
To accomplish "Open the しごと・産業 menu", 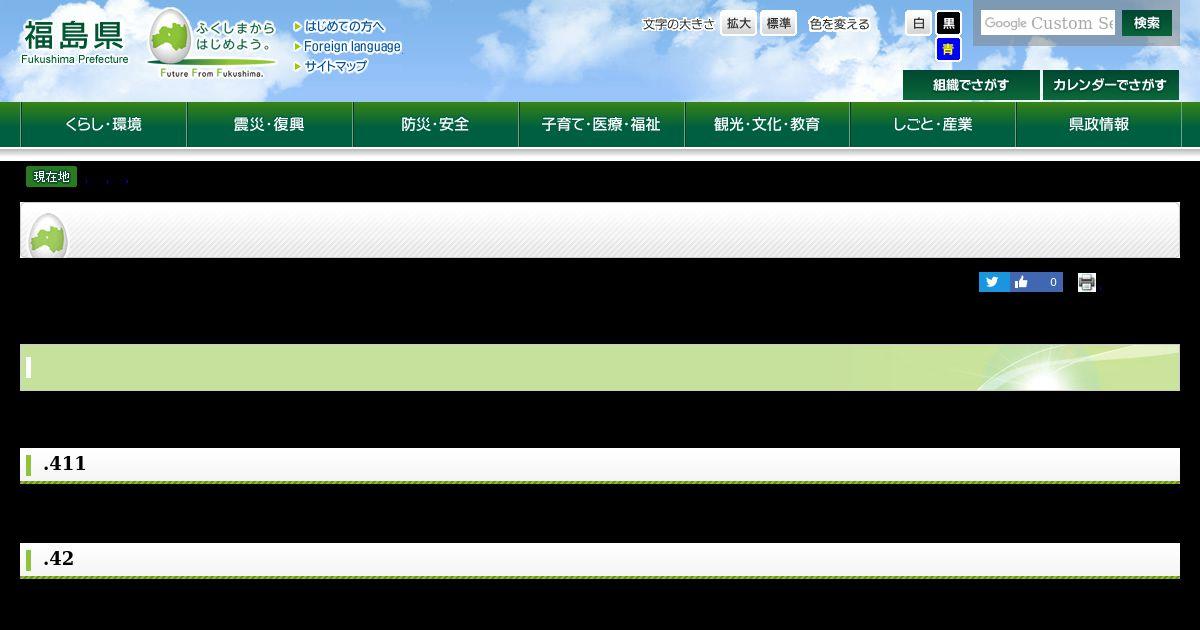I will coord(932,125).
